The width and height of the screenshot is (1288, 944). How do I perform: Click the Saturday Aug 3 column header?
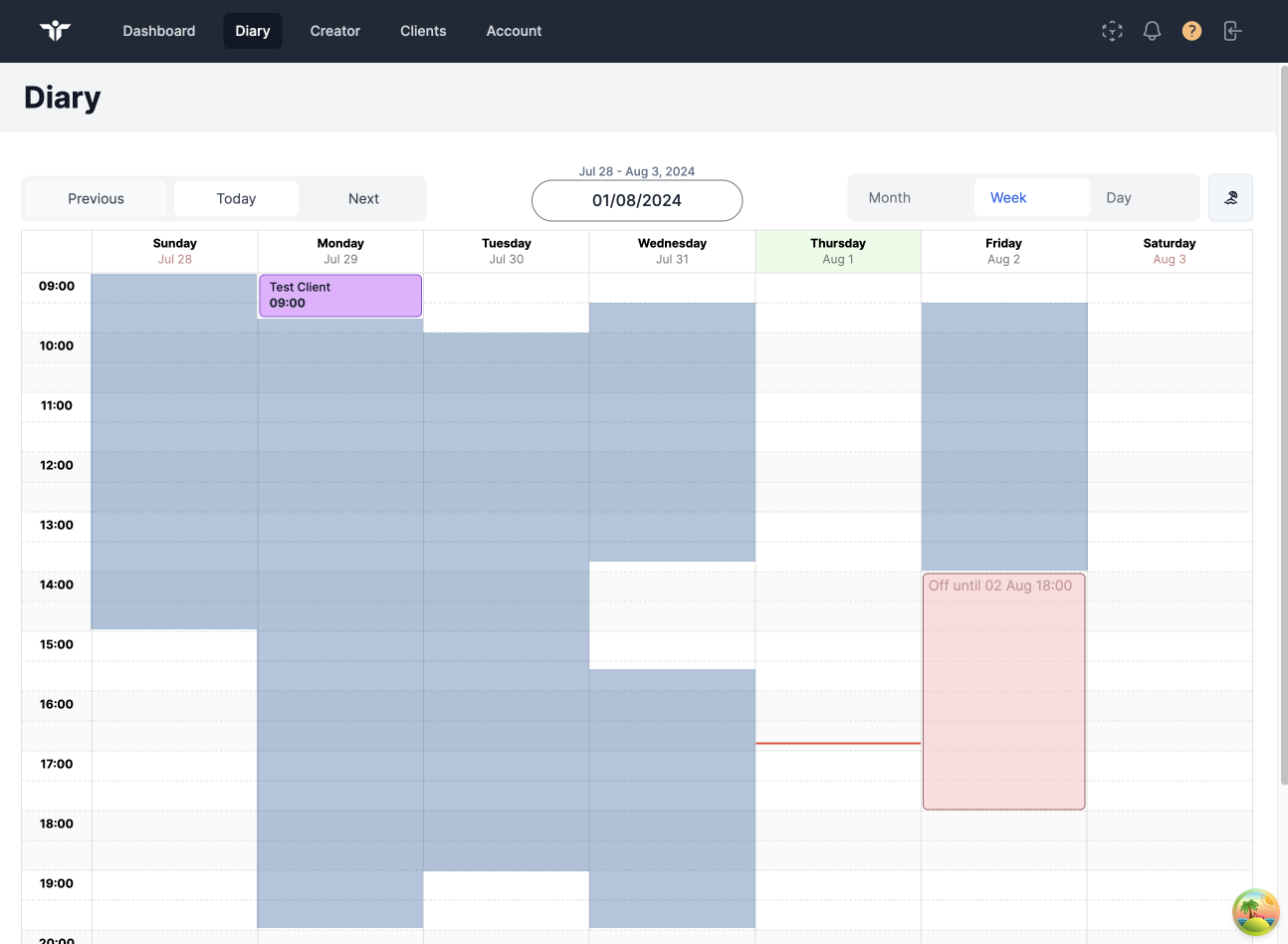click(x=1170, y=251)
